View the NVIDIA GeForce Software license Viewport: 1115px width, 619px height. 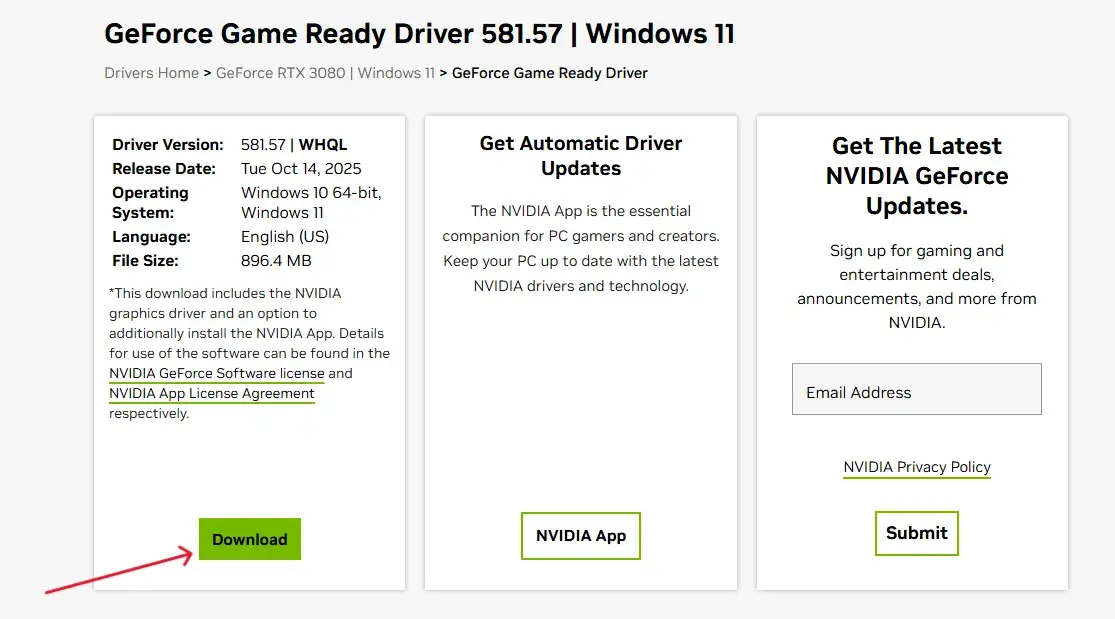216,373
